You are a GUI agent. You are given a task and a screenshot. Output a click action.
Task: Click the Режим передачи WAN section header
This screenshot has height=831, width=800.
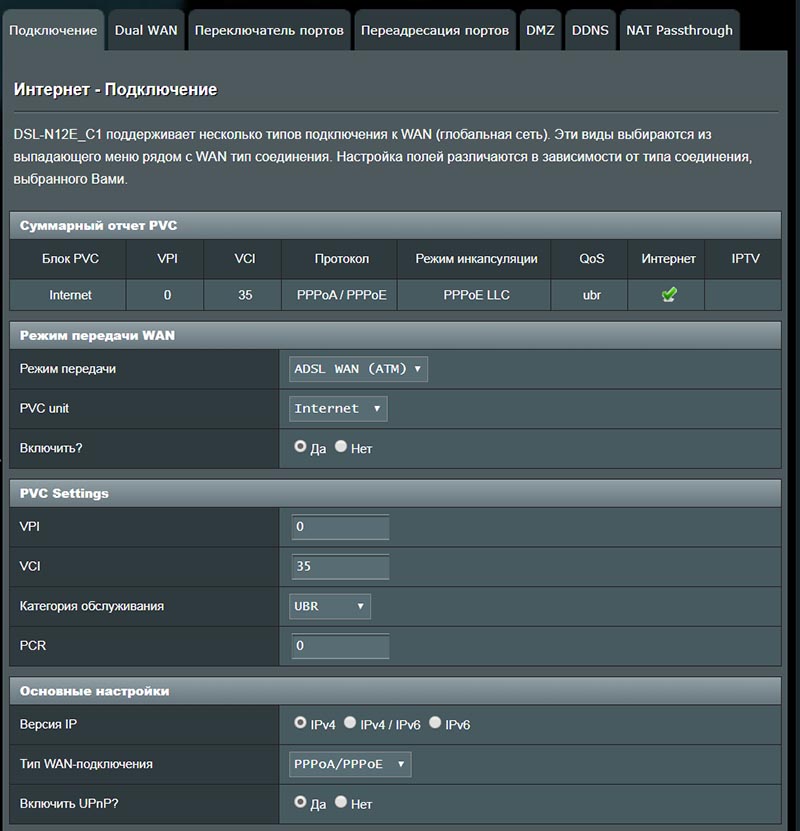[395, 335]
